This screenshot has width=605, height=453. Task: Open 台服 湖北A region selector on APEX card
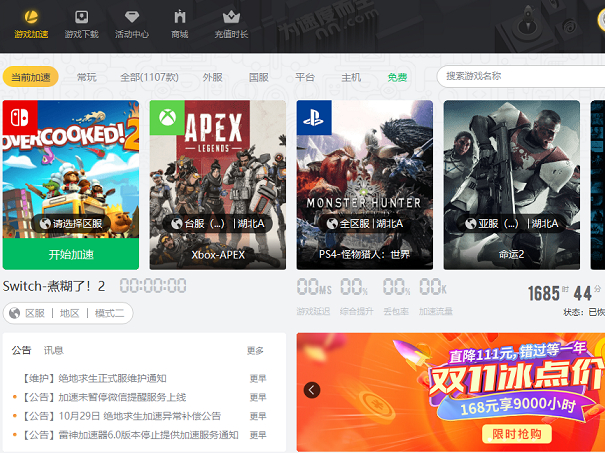coord(218,223)
